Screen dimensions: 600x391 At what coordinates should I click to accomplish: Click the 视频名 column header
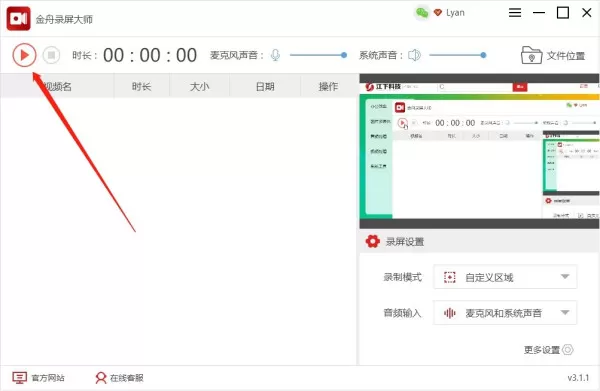[x=57, y=86]
